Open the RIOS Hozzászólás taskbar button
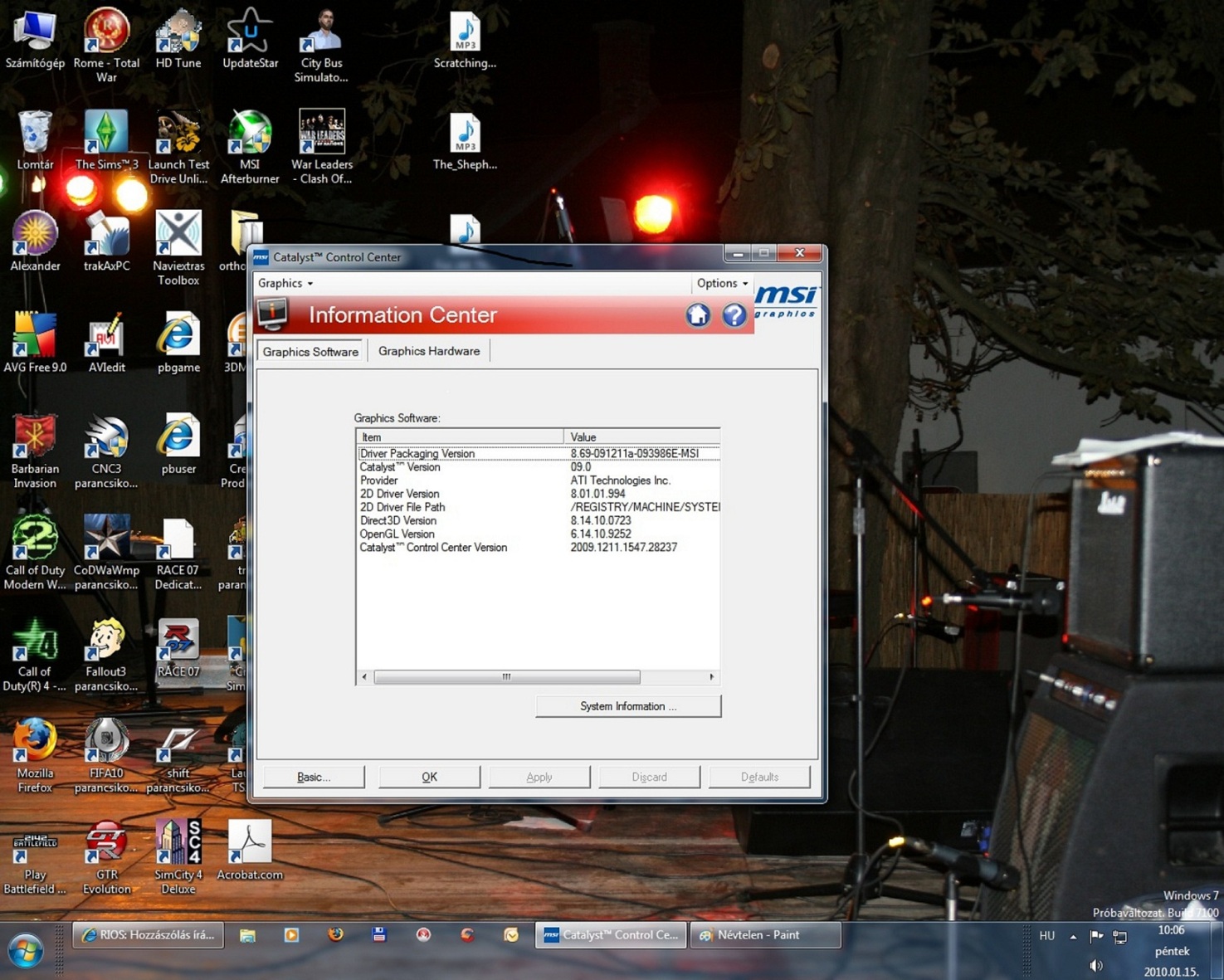The width and height of the screenshot is (1224, 980). (x=149, y=935)
